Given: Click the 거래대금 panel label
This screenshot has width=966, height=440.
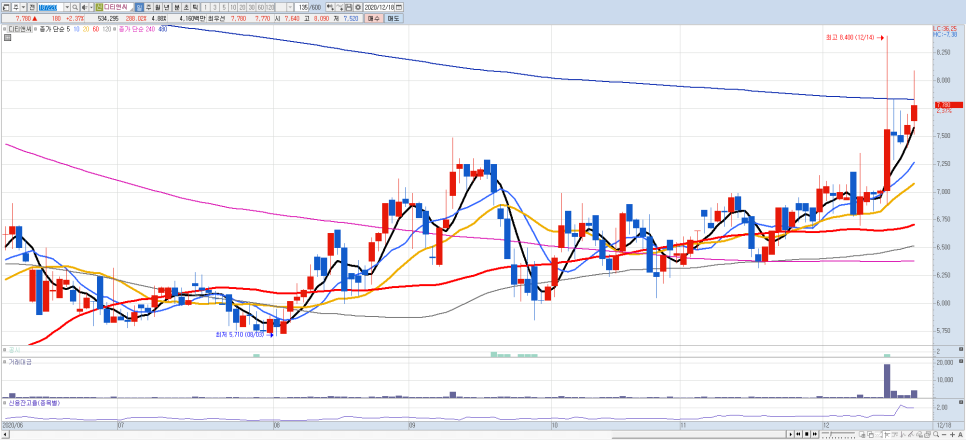Looking at the screenshot, I should click(20, 361).
